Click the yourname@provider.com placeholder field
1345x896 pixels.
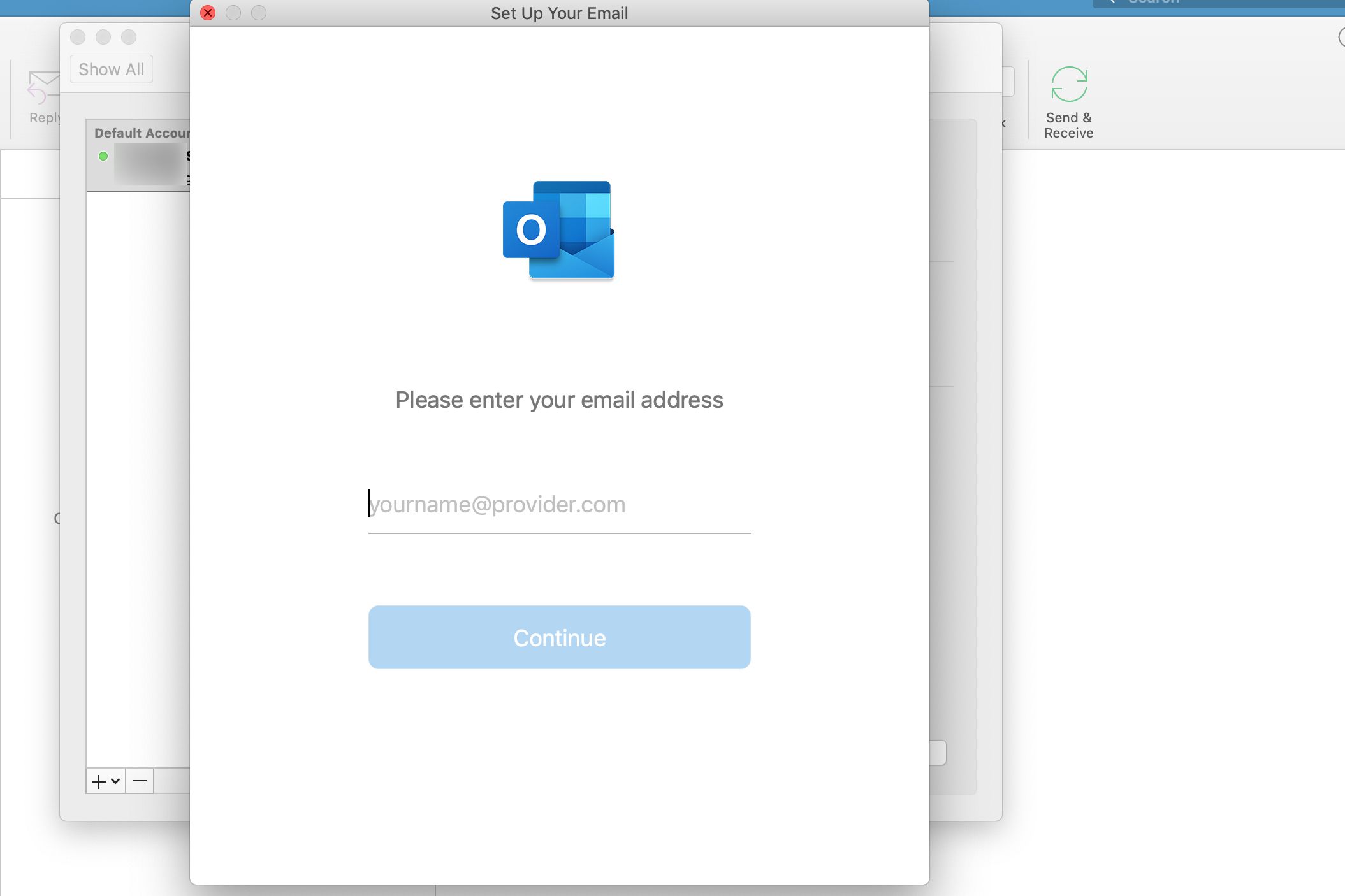tap(559, 504)
